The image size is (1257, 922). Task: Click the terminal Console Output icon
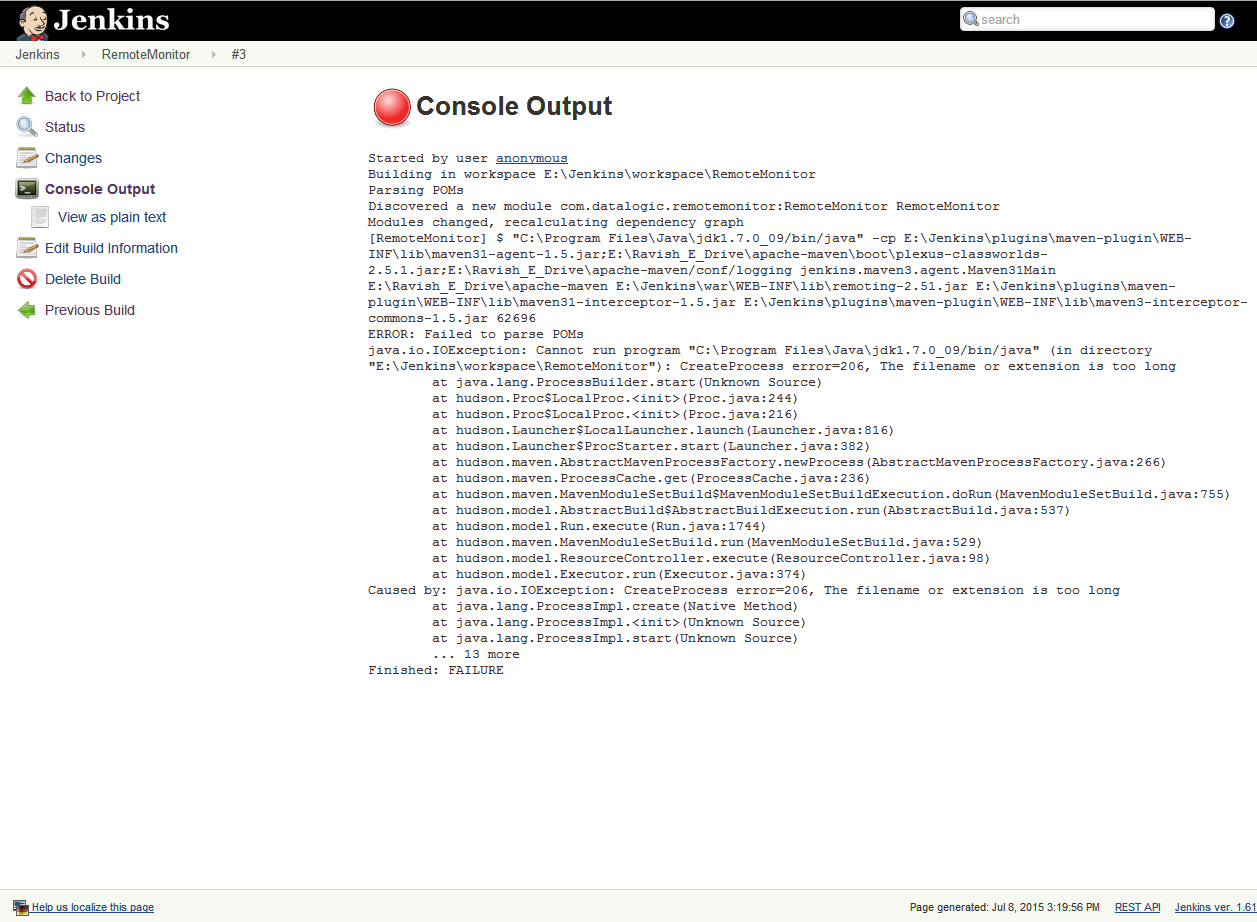pyautogui.click(x=27, y=189)
